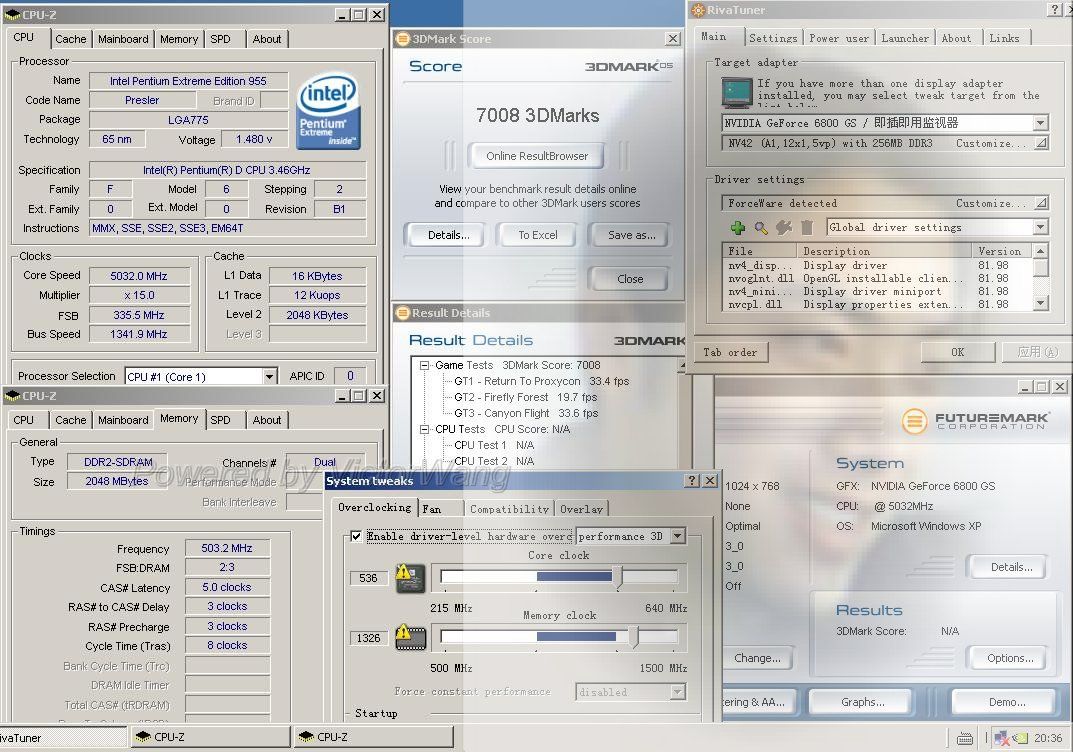
Task: Click the system tray clock 20:36
Action: tap(1048, 738)
